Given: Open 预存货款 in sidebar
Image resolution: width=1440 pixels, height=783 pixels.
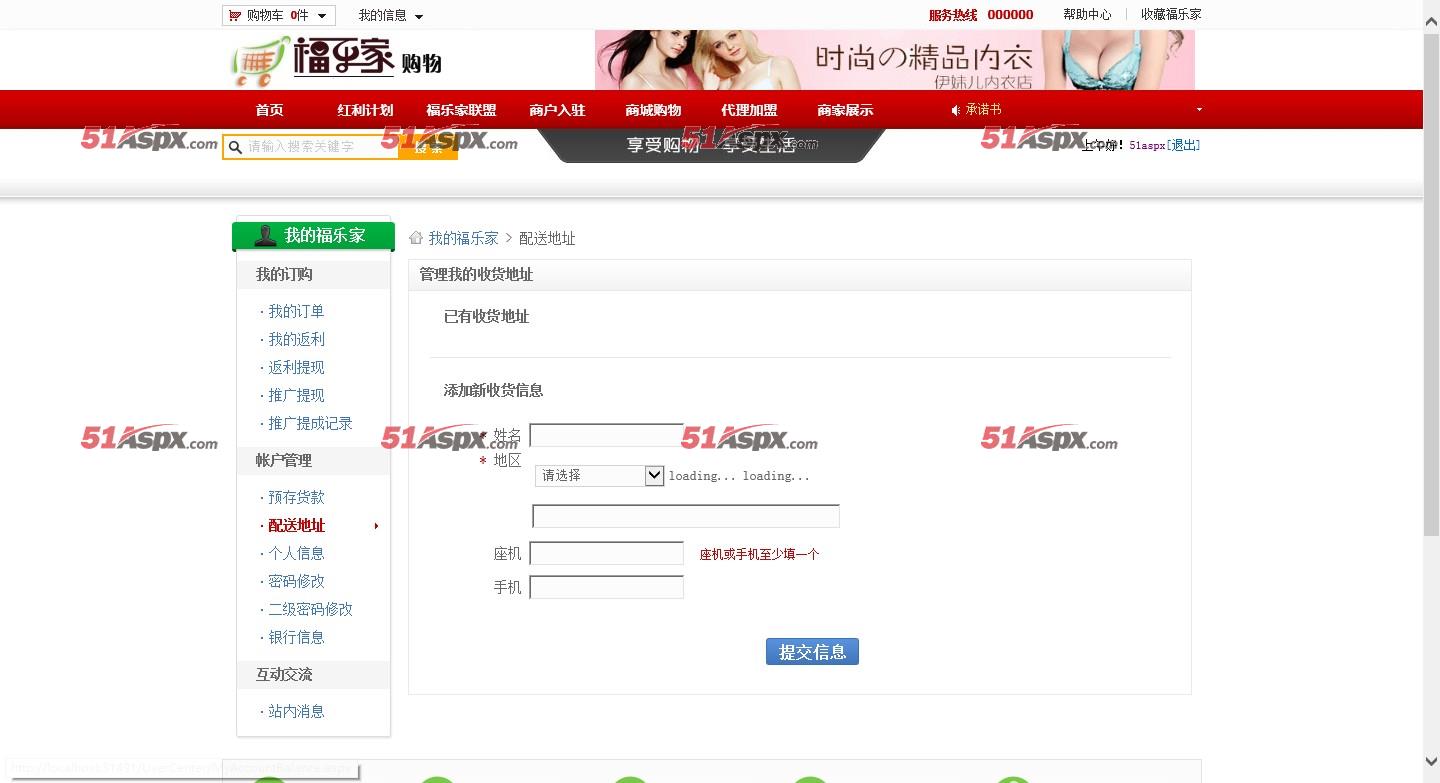Looking at the screenshot, I should tap(296, 497).
